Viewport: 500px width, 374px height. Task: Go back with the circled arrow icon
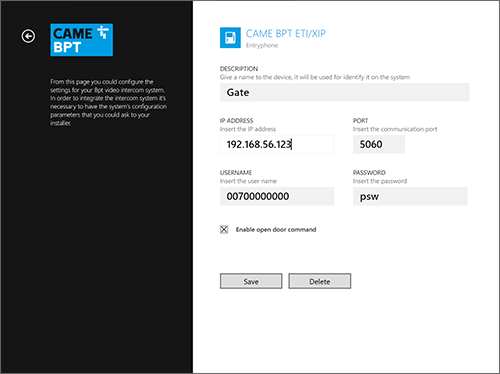tap(28, 36)
